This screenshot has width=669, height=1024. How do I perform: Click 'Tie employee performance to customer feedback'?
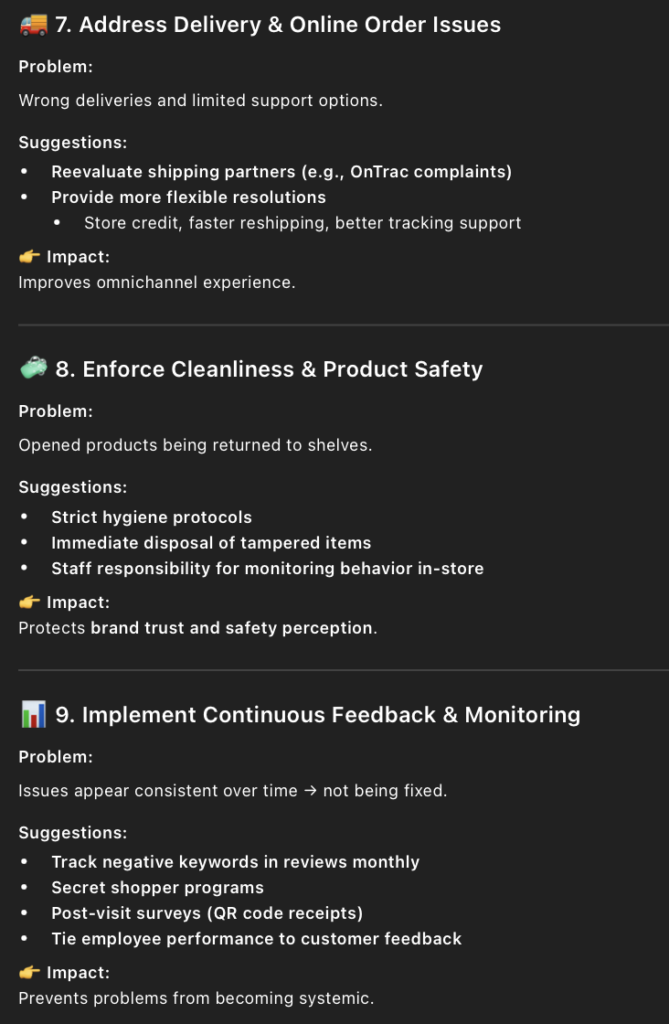pos(256,939)
